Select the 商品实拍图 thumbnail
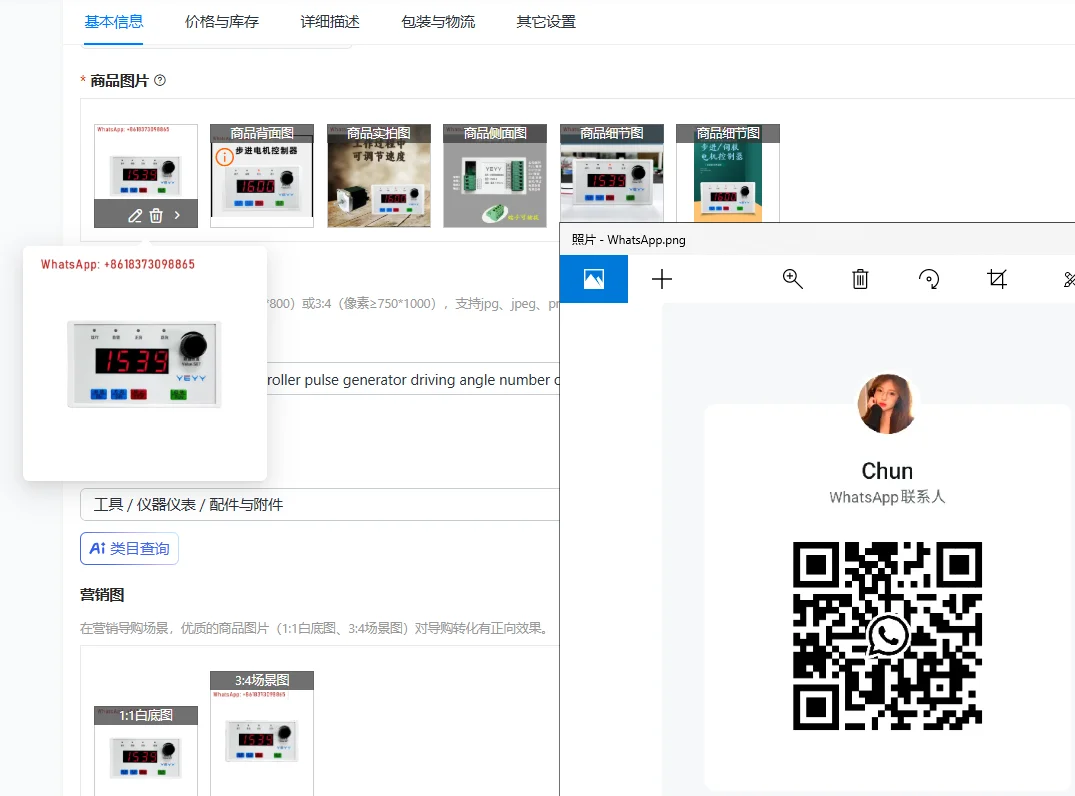 tap(378, 176)
